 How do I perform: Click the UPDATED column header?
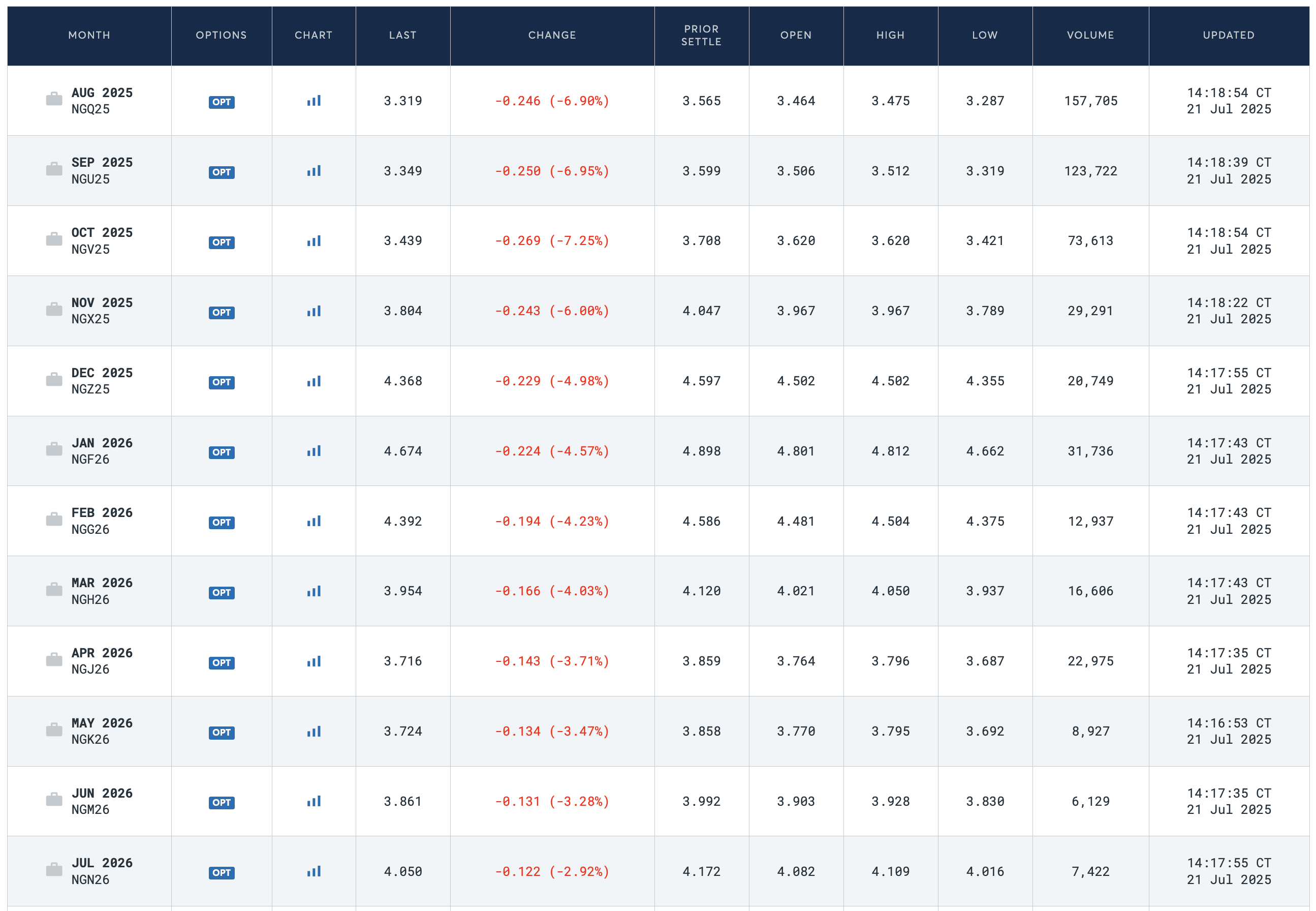[x=1228, y=36]
